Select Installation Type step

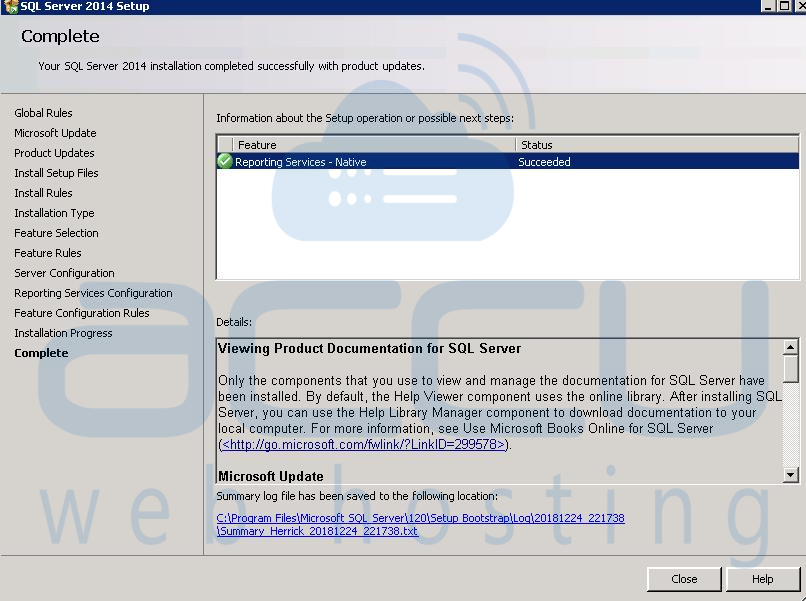pos(54,213)
